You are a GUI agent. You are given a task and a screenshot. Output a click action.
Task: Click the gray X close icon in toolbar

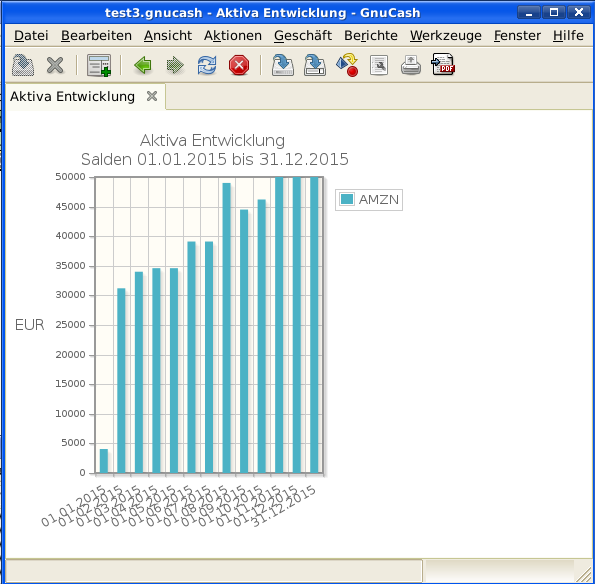click(55, 65)
